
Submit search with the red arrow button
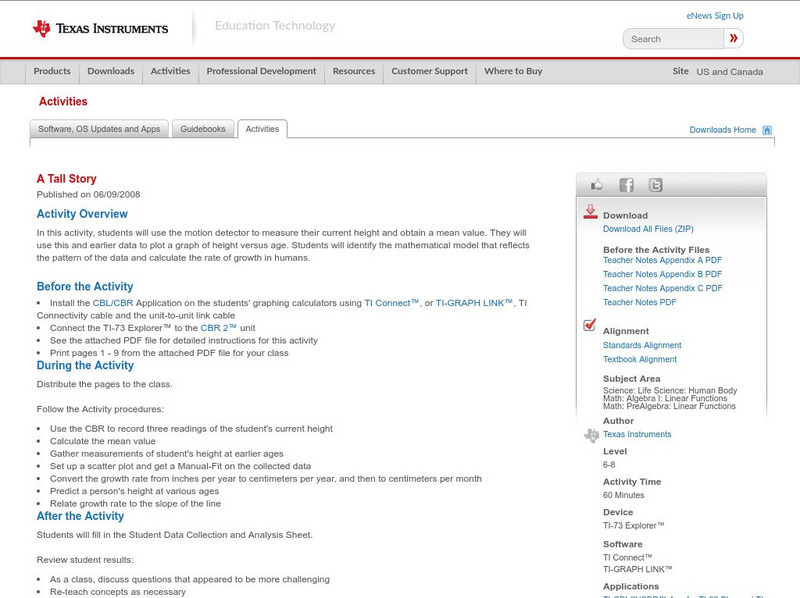click(733, 38)
